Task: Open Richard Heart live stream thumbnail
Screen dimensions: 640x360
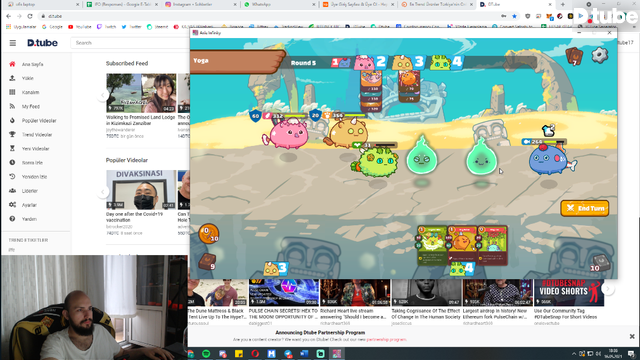Action: (355, 293)
